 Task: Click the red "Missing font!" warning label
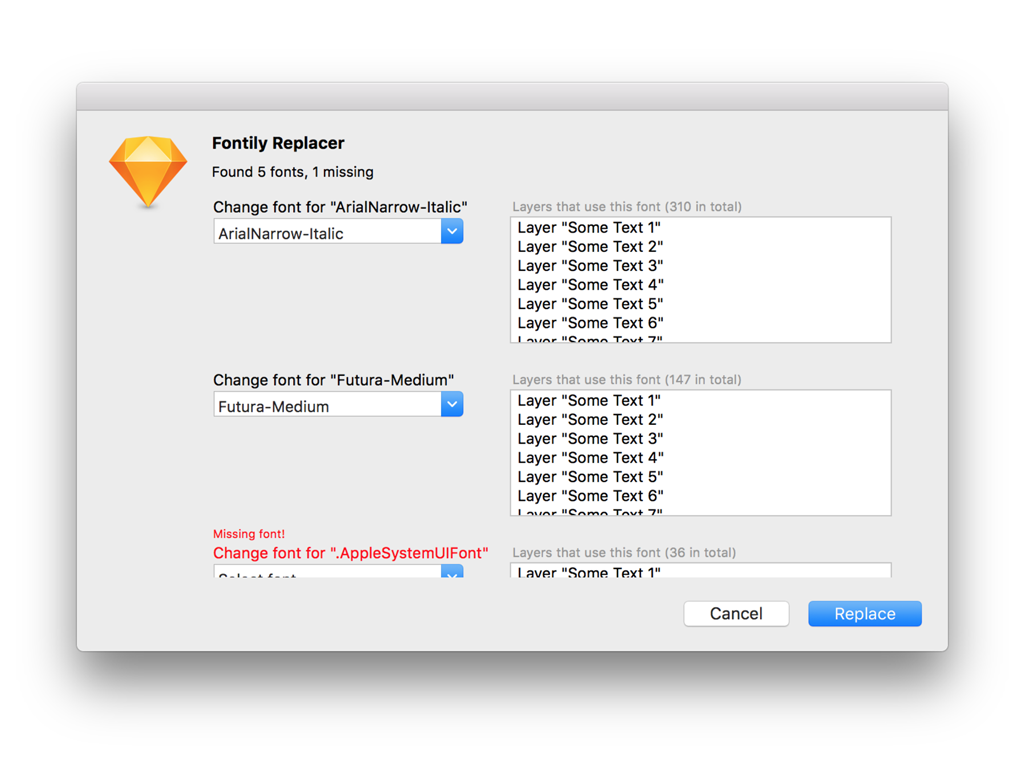click(249, 534)
